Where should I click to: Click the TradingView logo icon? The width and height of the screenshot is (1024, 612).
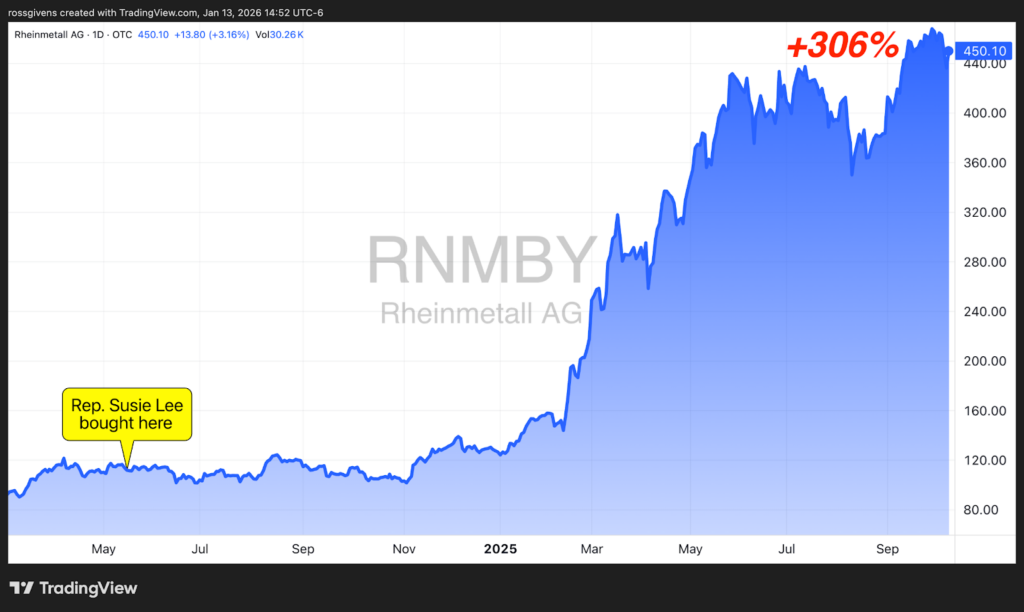(21, 588)
